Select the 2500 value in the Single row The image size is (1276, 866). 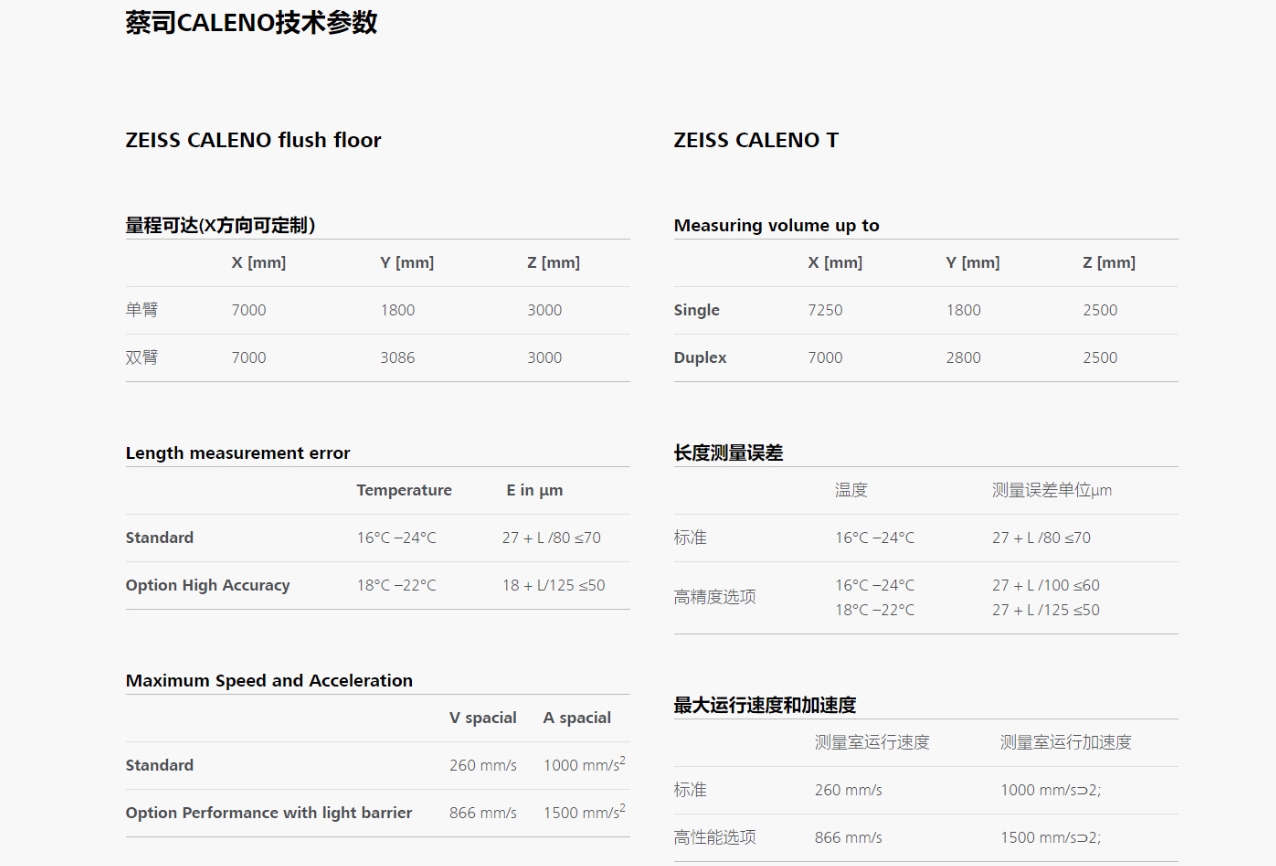pos(1100,310)
